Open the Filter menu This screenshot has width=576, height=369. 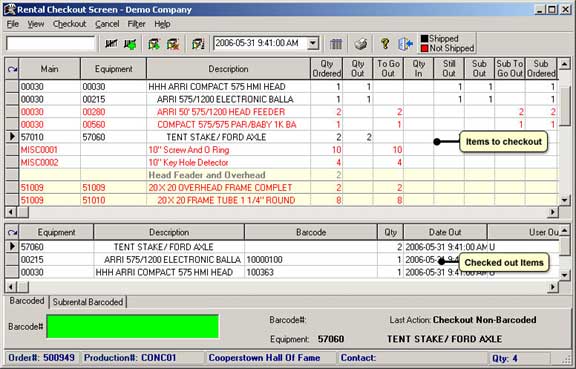tap(136, 24)
